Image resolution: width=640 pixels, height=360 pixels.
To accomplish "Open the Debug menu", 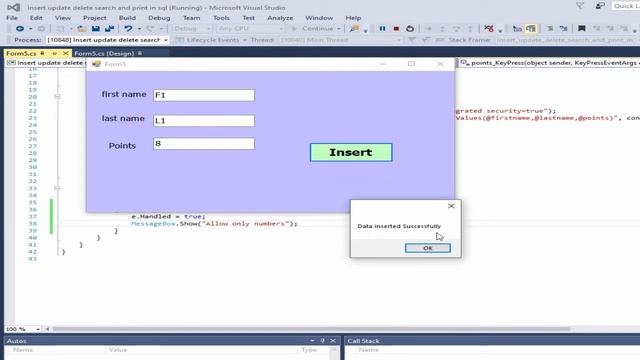I will pyautogui.click(x=159, y=18).
